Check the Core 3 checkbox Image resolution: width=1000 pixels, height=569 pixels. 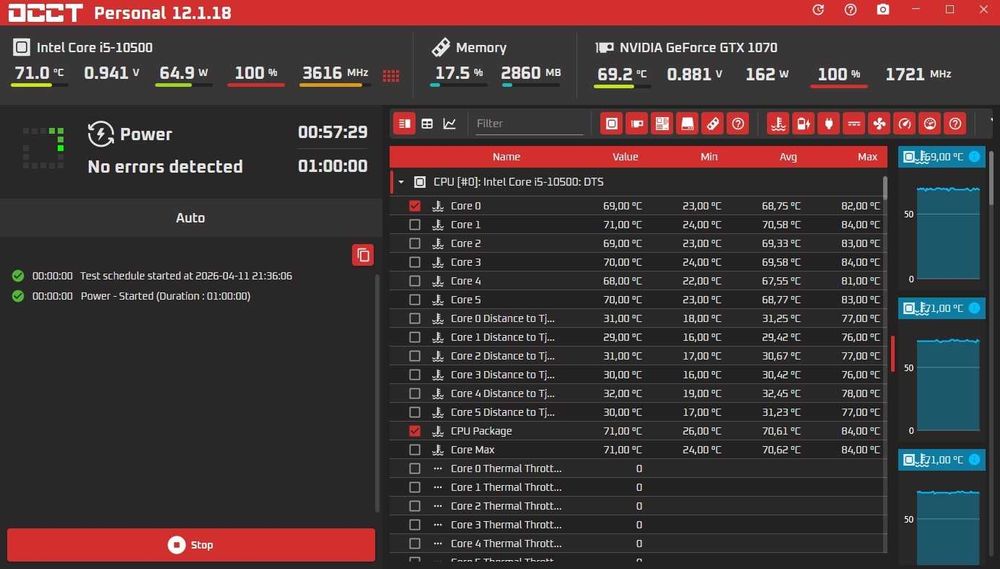point(415,262)
